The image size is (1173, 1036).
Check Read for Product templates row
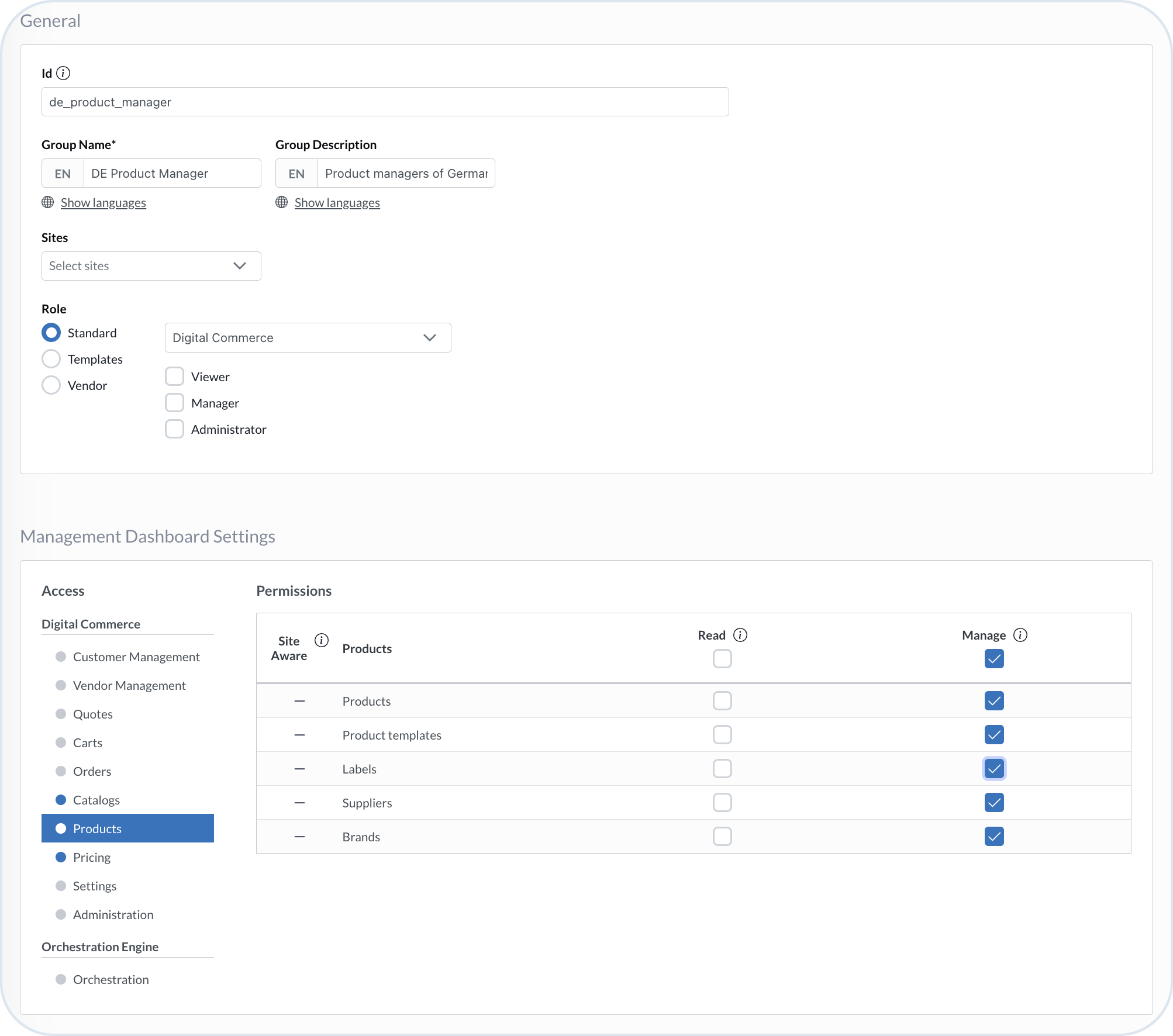tap(722, 735)
